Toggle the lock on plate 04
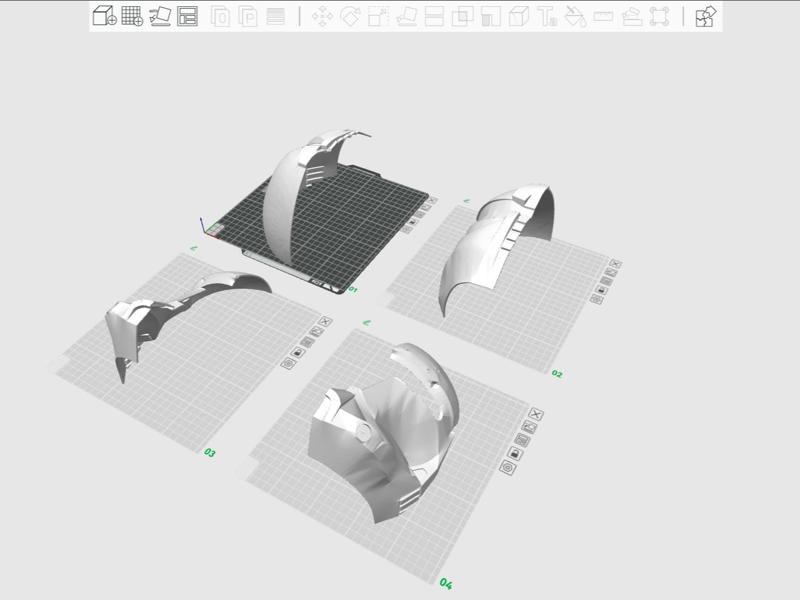The image size is (800, 600). (515, 453)
